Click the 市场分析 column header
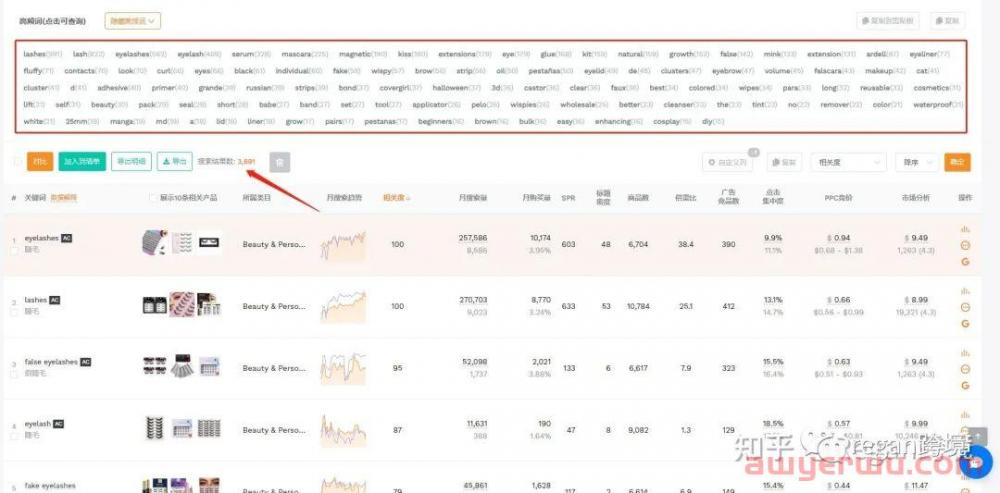The height and width of the screenshot is (493, 1000). tap(918, 198)
